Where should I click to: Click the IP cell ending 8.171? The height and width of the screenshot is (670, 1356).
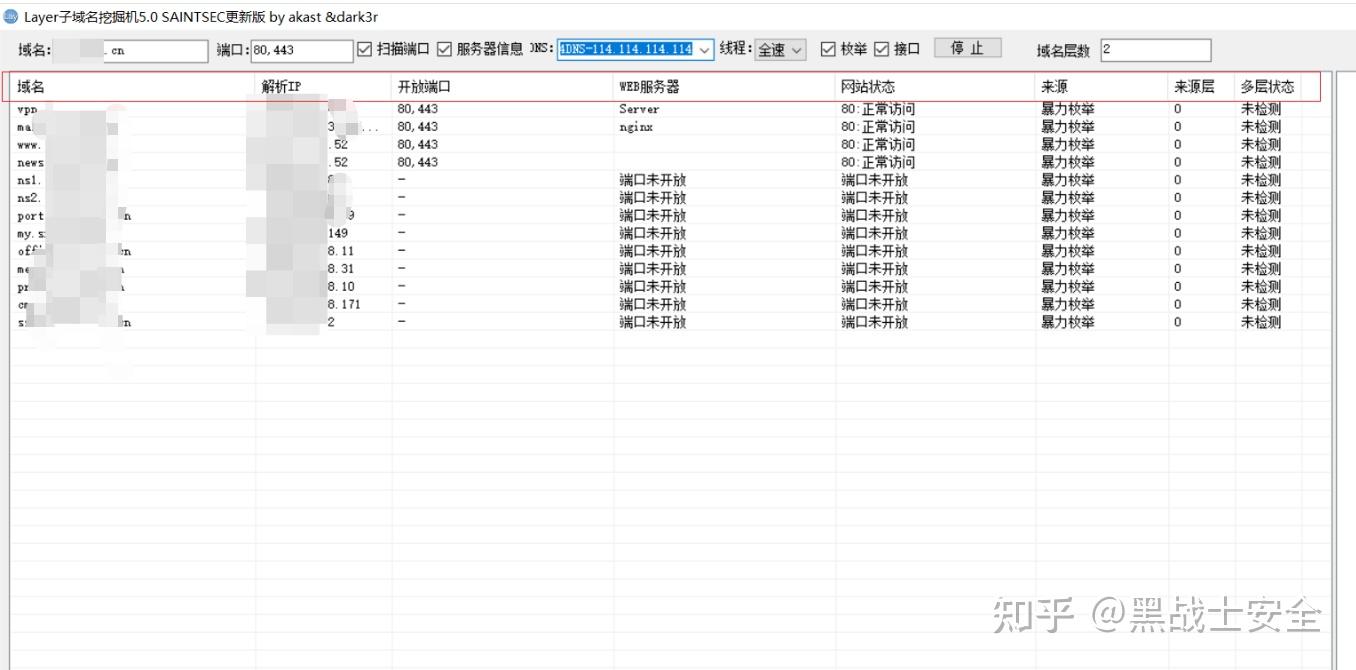point(324,304)
